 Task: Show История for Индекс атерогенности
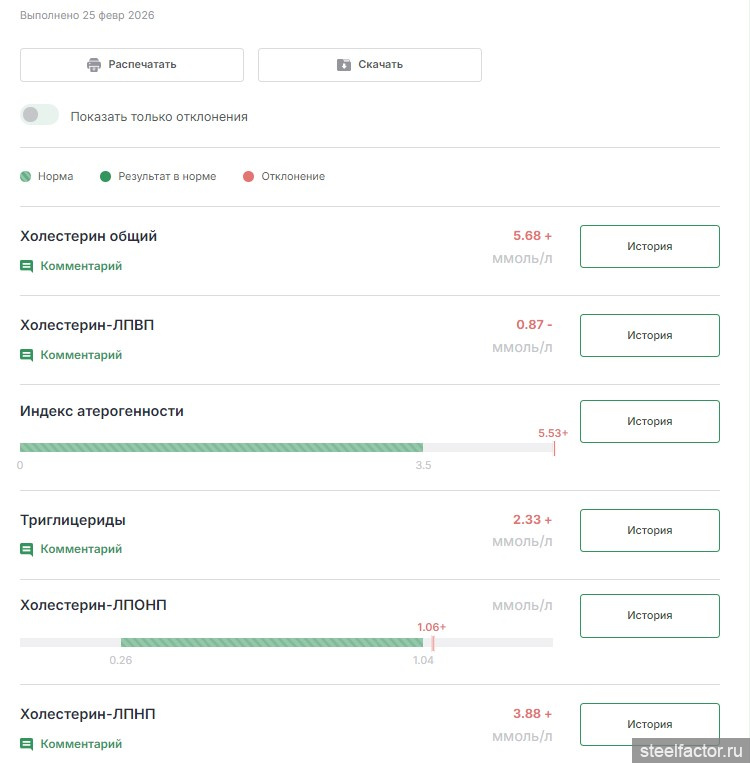(649, 421)
